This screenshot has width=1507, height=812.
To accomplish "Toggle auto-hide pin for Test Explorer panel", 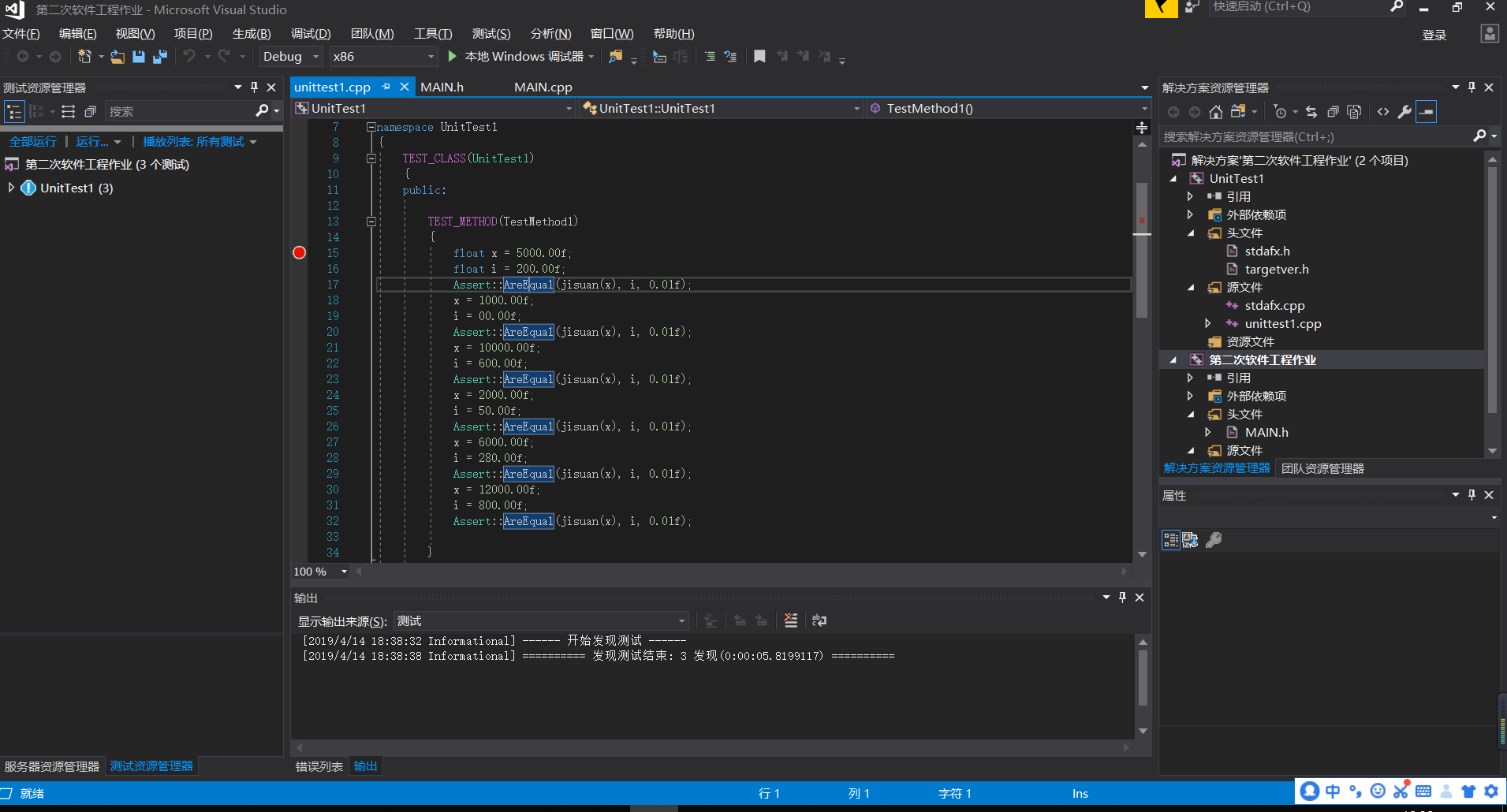I will pos(254,88).
